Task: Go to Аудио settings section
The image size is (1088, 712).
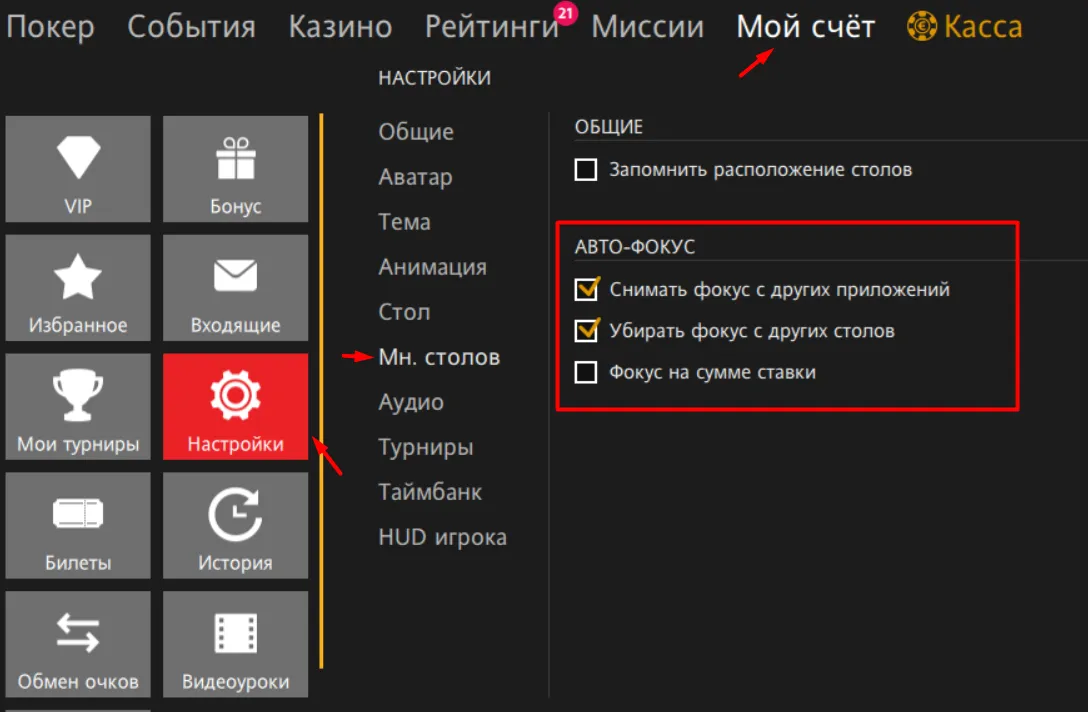Action: (x=411, y=402)
